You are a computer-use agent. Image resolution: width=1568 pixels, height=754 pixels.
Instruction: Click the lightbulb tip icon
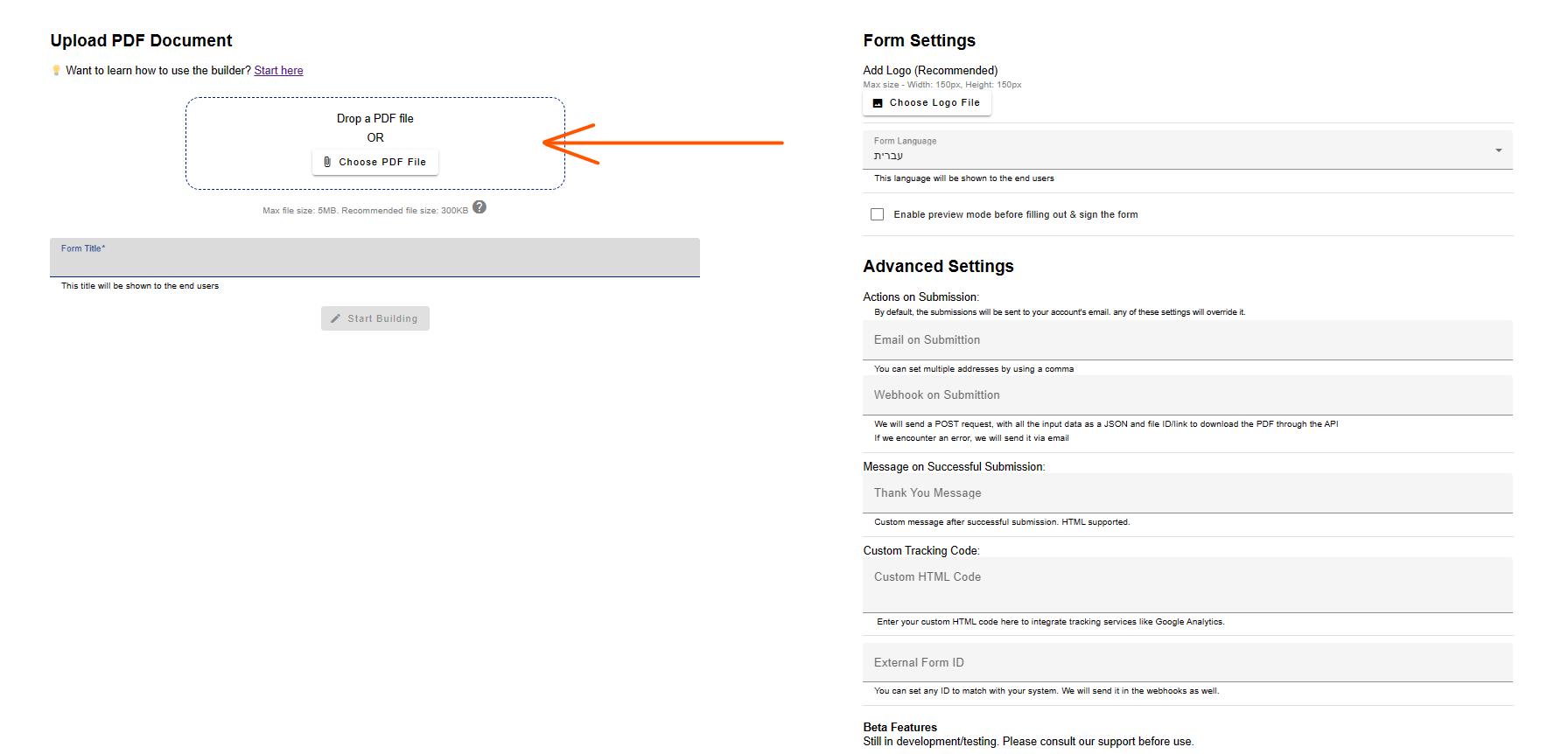click(x=57, y=71)
